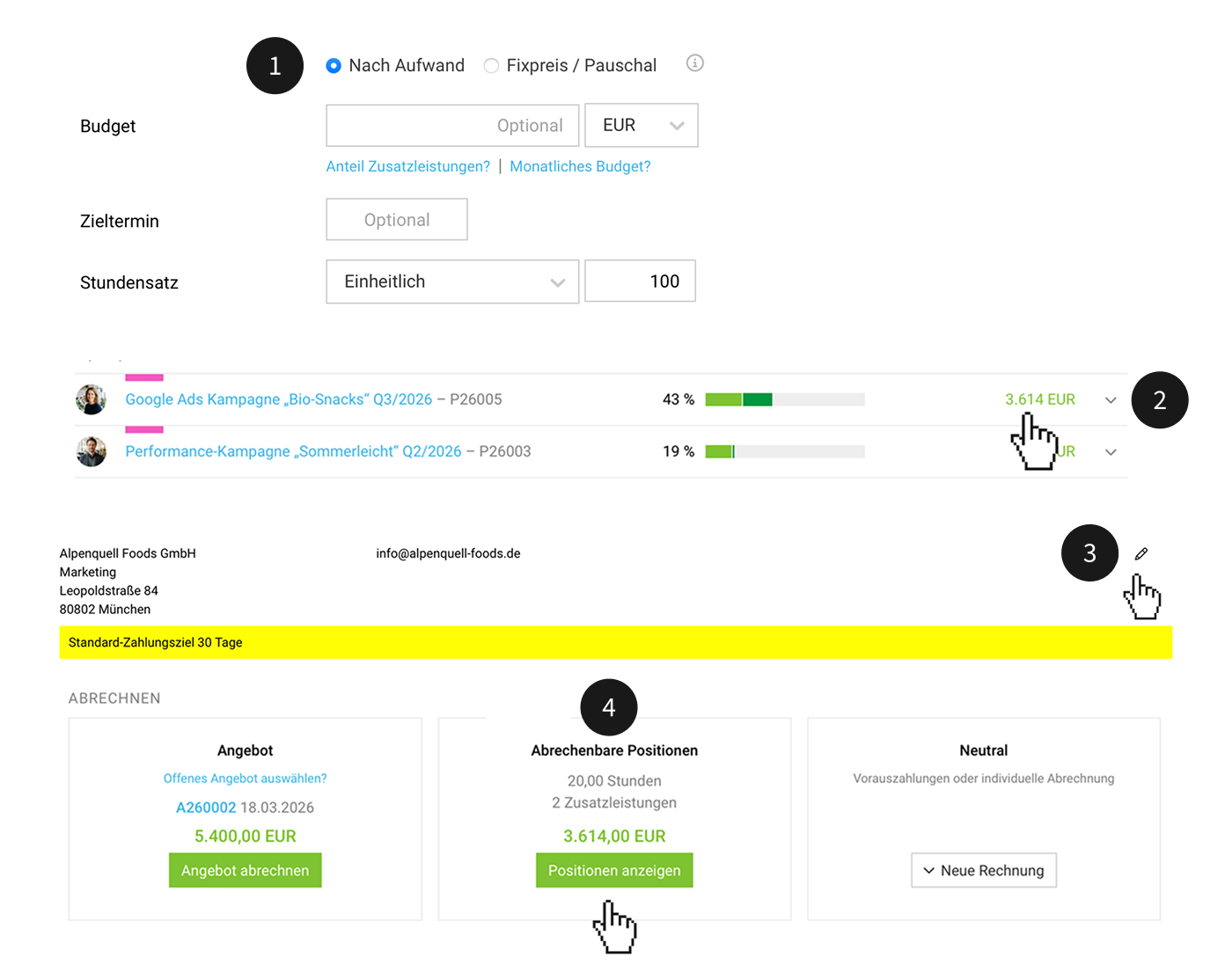Click the info icon beside Fixpreis / Pauschal
The height and width of the screenshot is (980, 1232).
pos(695,63)
